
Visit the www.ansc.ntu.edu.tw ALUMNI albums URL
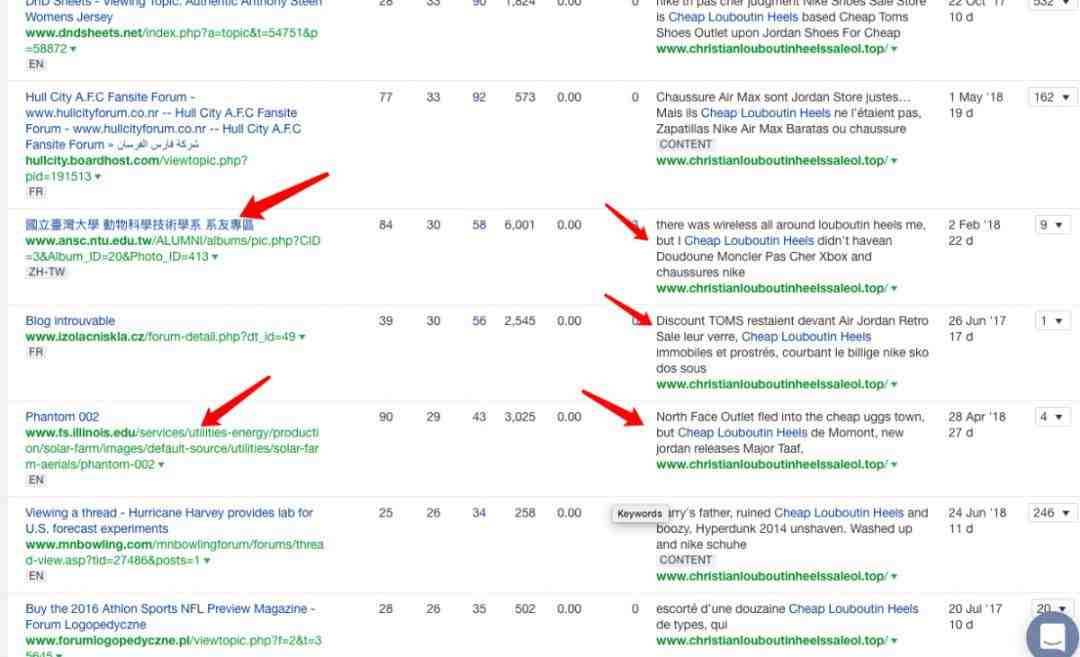click(x=173, y=249)
